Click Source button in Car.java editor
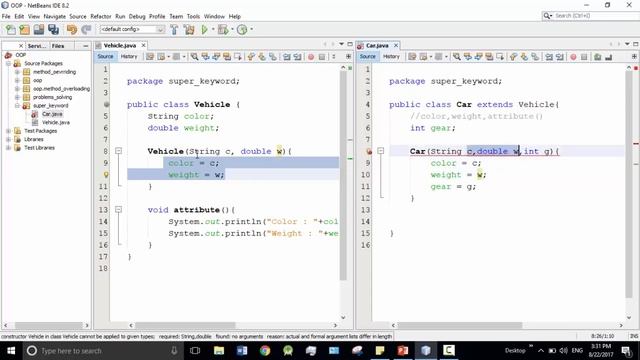640x360 pixels. click(367, 57)
